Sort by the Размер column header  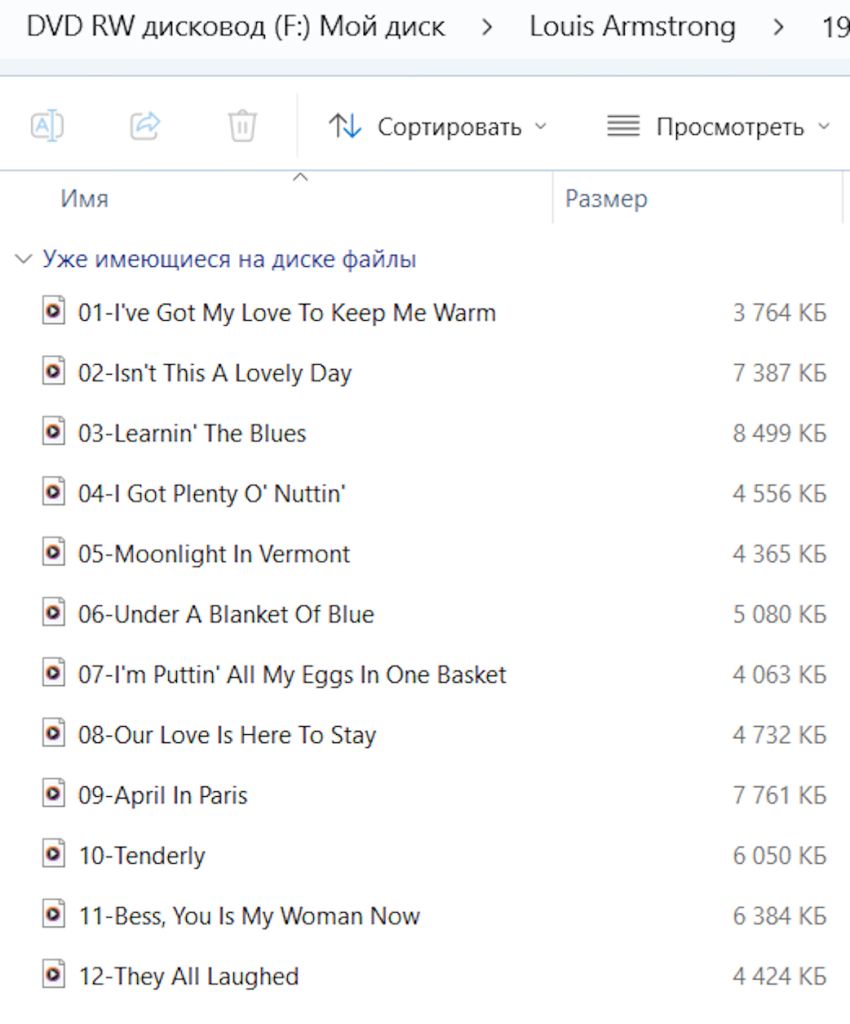pyautogui.click(x=606, y=199)
